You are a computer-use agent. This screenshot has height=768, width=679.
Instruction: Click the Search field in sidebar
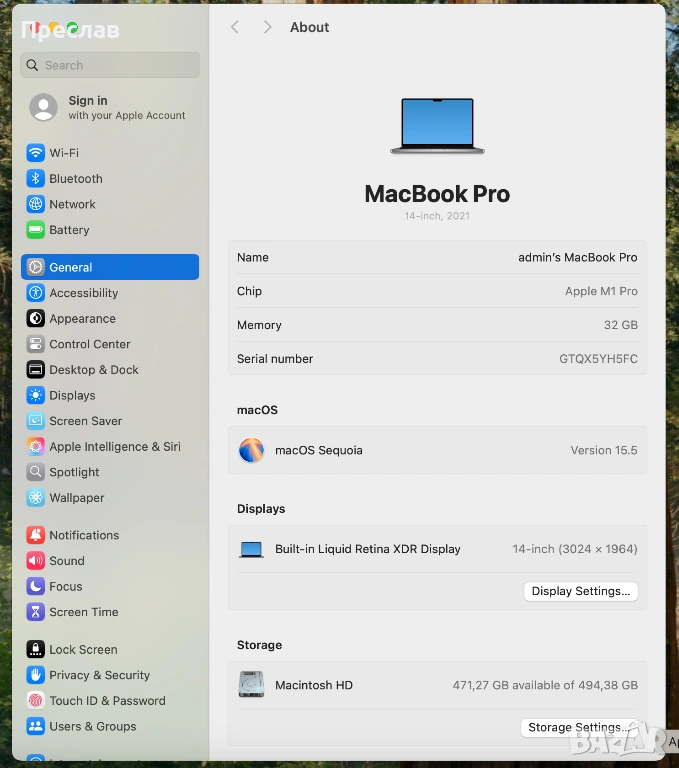[110, 65]
